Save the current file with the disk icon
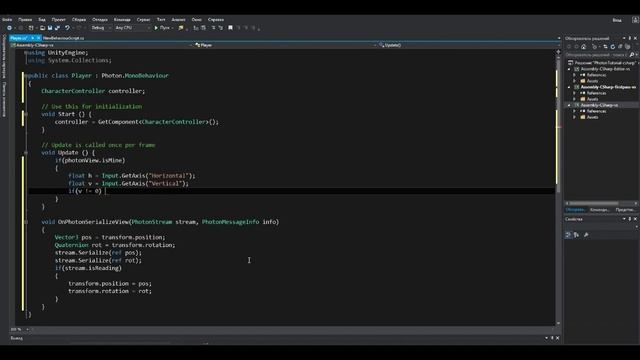Viewport: 640px width, 360px height. point(50,28)
